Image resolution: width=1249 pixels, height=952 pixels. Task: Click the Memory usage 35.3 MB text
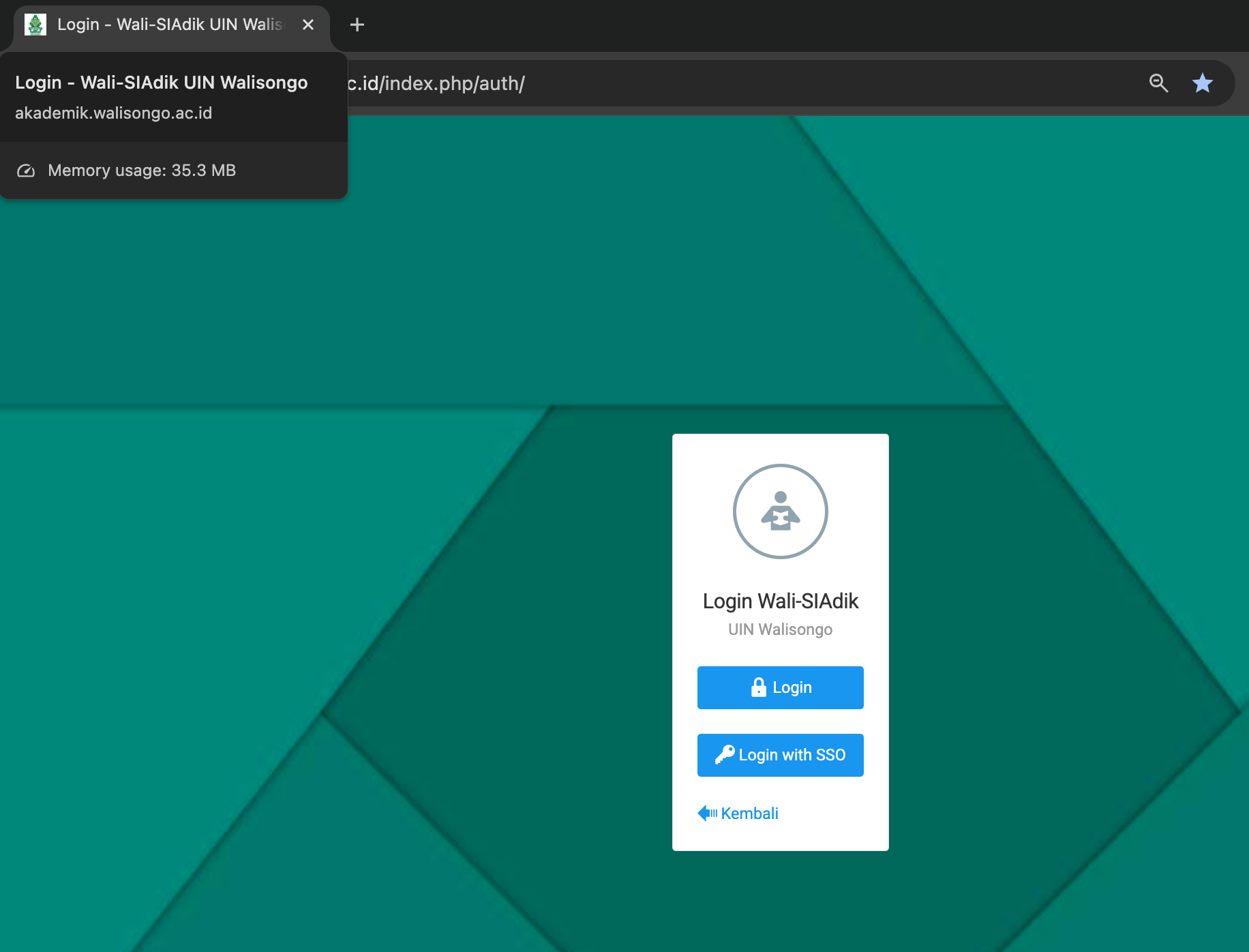(x=142, y=170)
